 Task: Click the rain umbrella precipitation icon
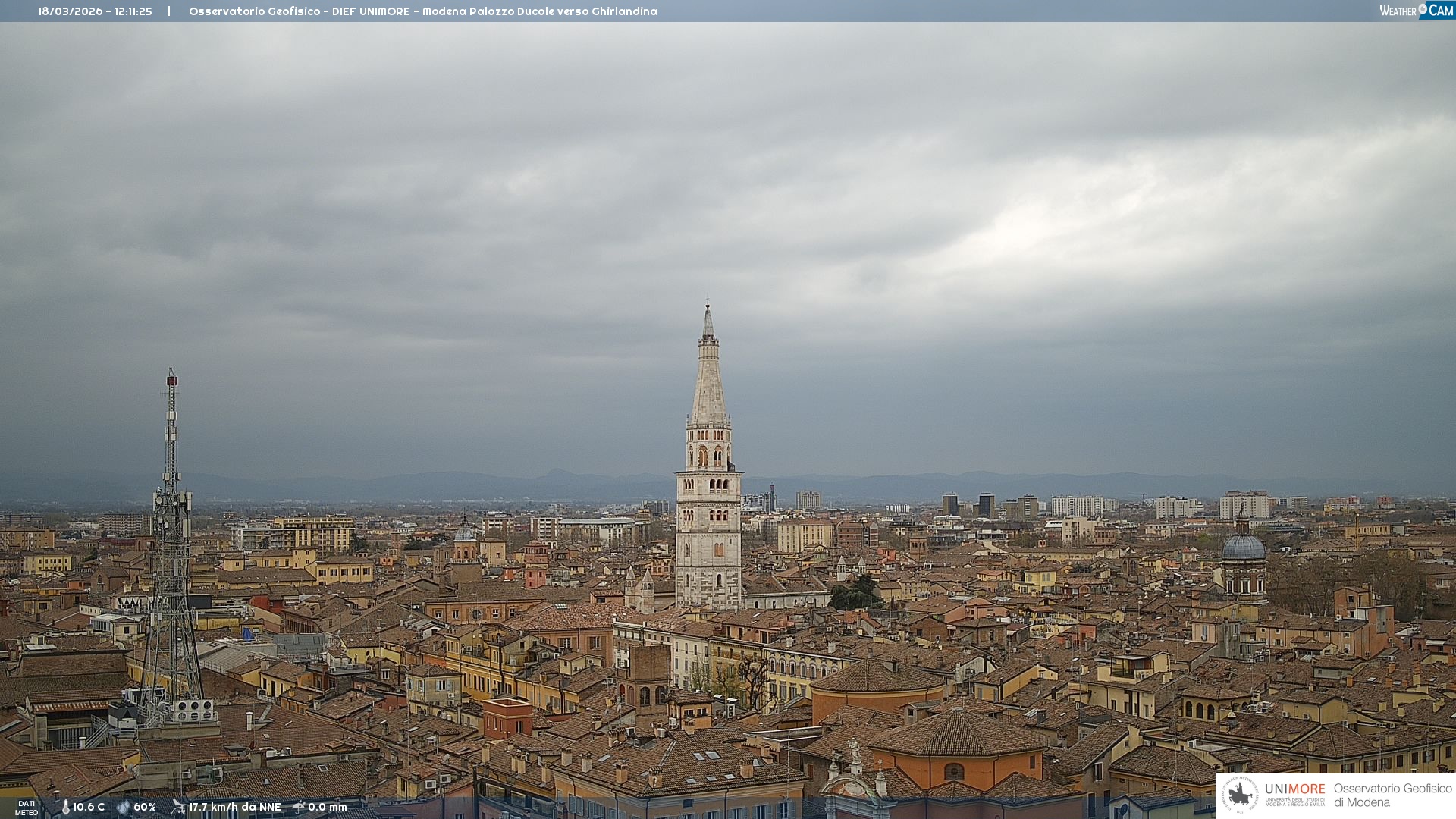pyautogui.click(x=299, y=807)
